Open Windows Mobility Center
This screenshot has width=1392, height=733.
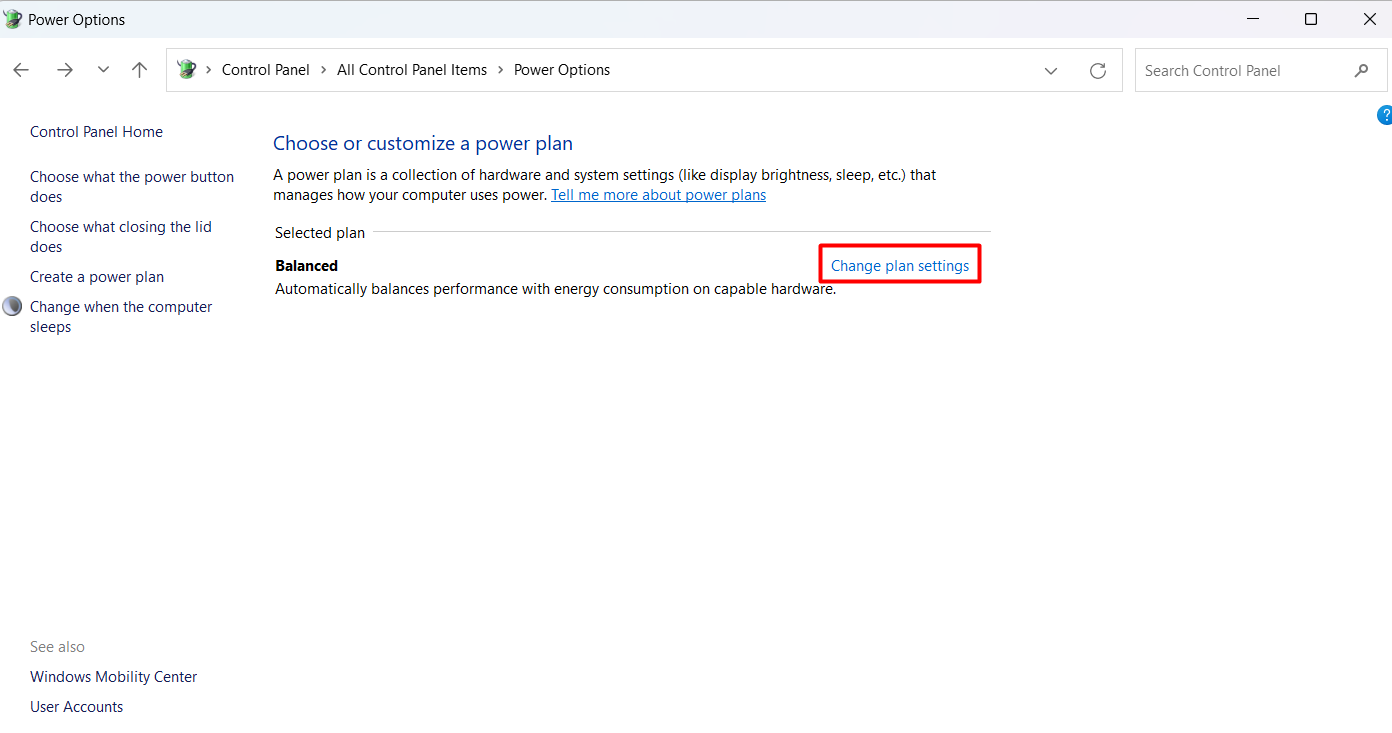(114, 677)
